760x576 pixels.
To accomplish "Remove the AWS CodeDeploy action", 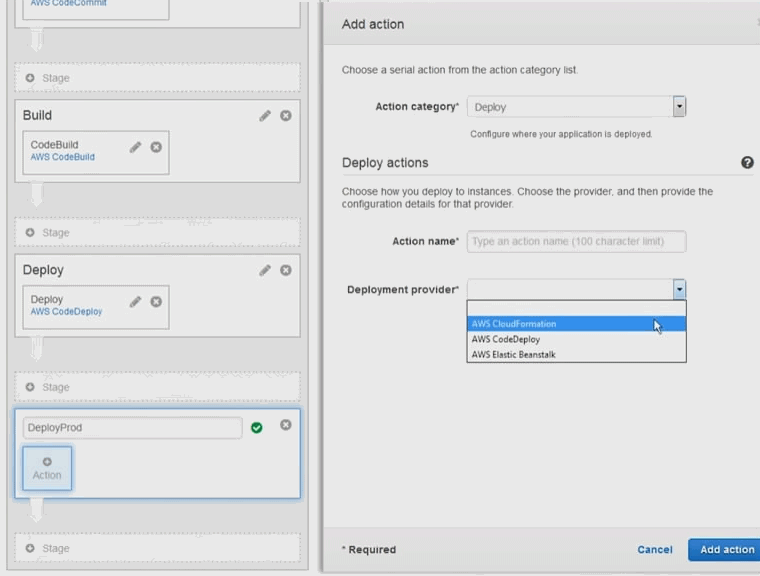I will pyautogui.click(x=156, y=302).
